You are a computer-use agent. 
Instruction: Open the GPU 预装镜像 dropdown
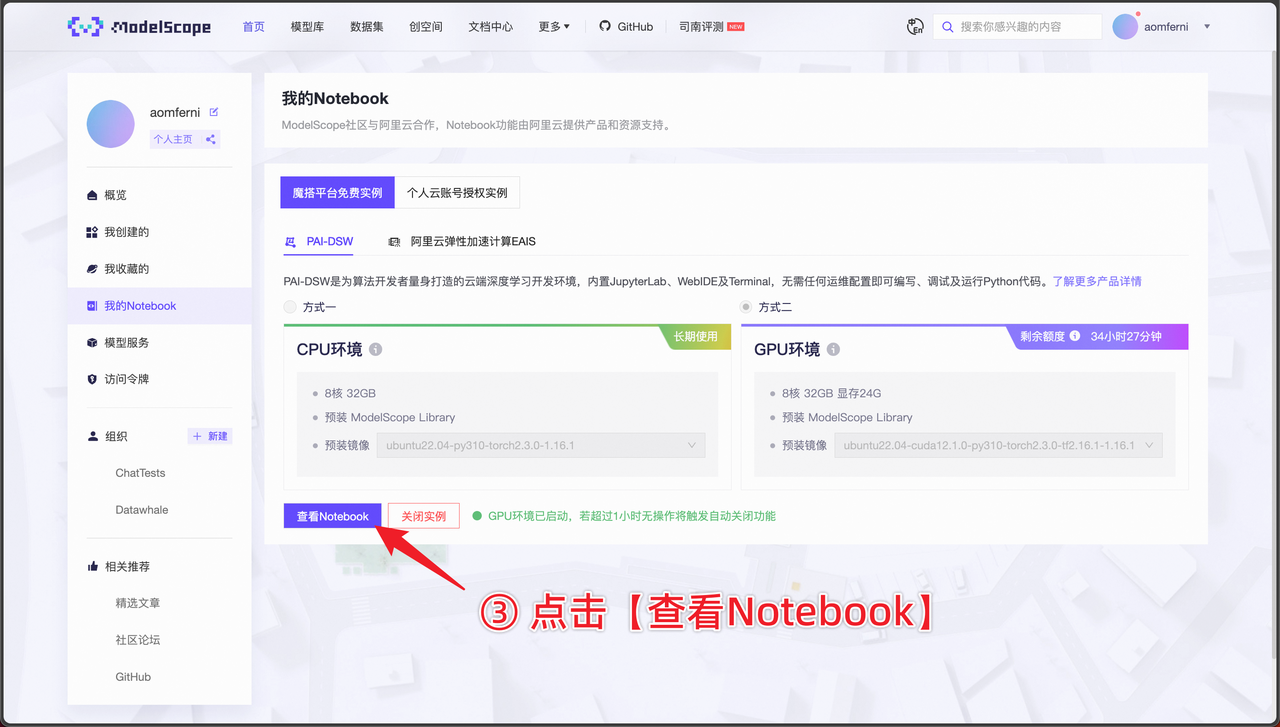pos(998,445)
